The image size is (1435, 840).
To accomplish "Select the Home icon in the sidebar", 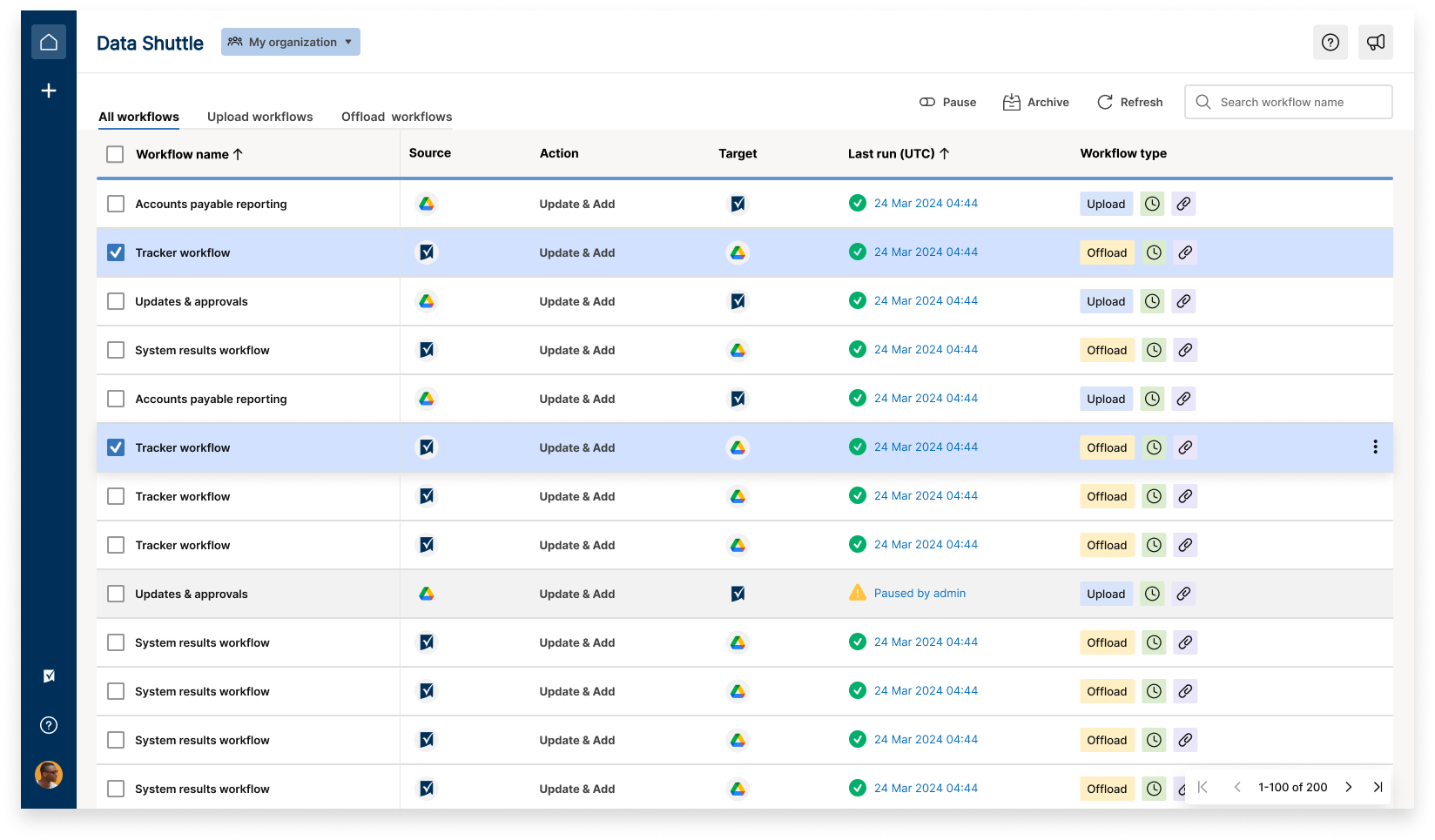I will point(49,41).
